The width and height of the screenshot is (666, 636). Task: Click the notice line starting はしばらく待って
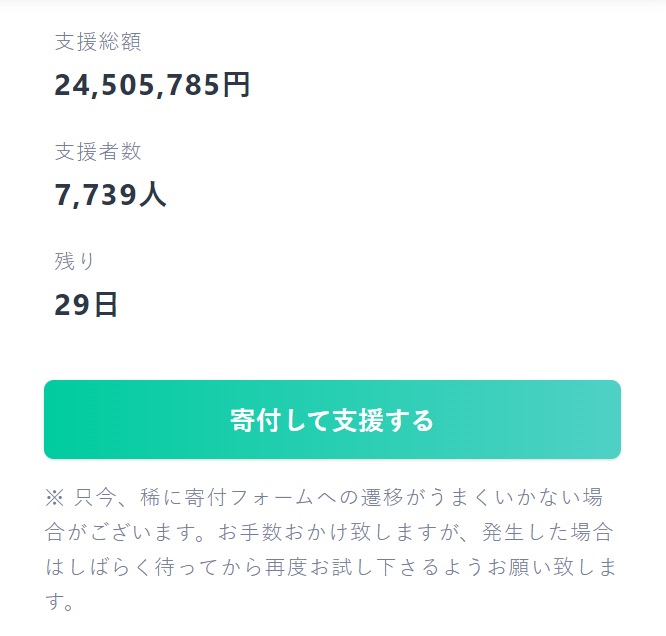pyautogui.click(x=130, y=568)
